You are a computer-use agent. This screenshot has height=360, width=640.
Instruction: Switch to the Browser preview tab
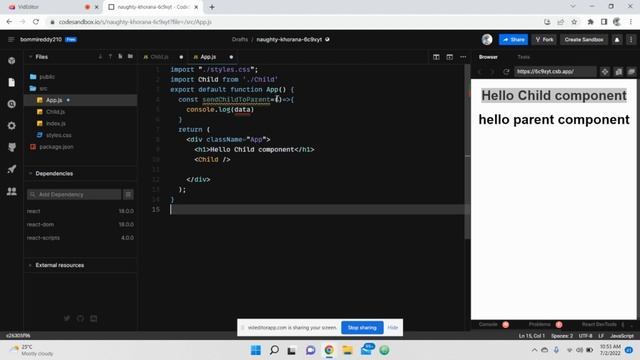click(488, 57)
